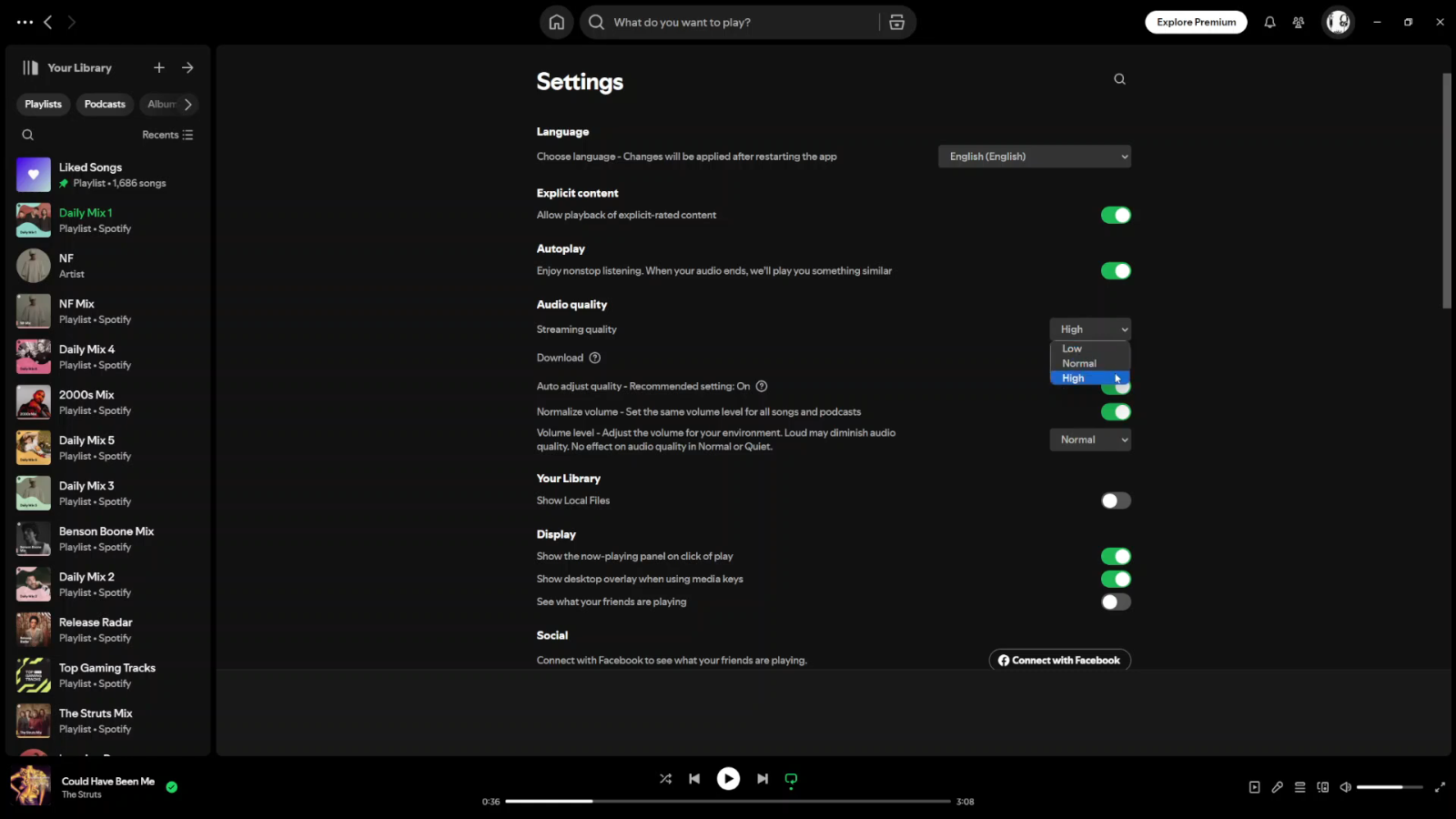Screen dimensions: 1456x819
Task: Open the notifications bell
Action: point(1269,22)
